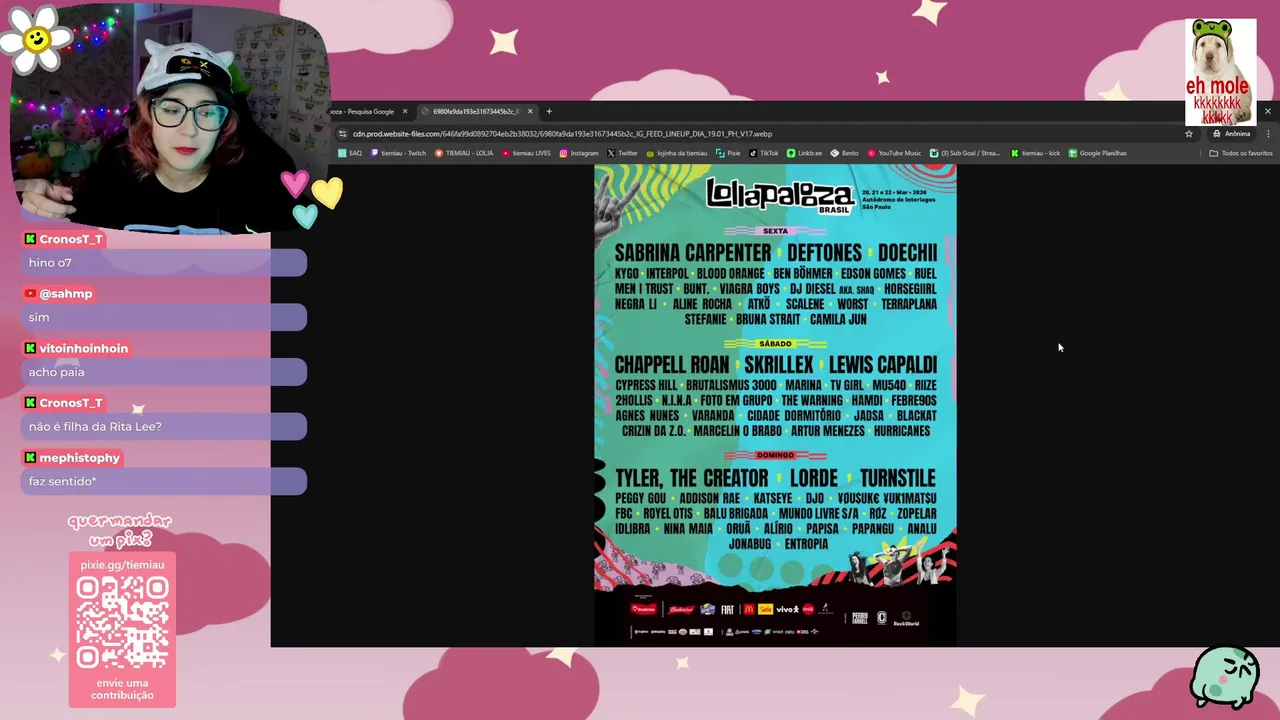
Task: Click the Lollapalooza lineup poster image
Action: (x=775, y=405)
